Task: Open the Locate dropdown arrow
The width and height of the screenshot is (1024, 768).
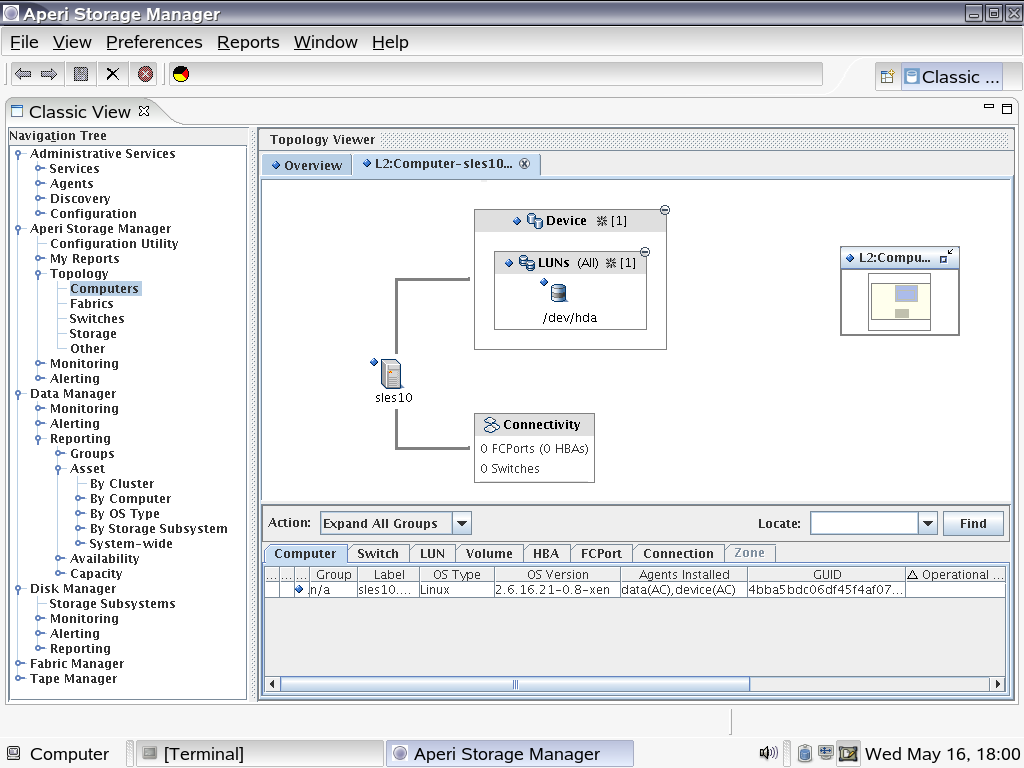Action: tap(928, 523)
